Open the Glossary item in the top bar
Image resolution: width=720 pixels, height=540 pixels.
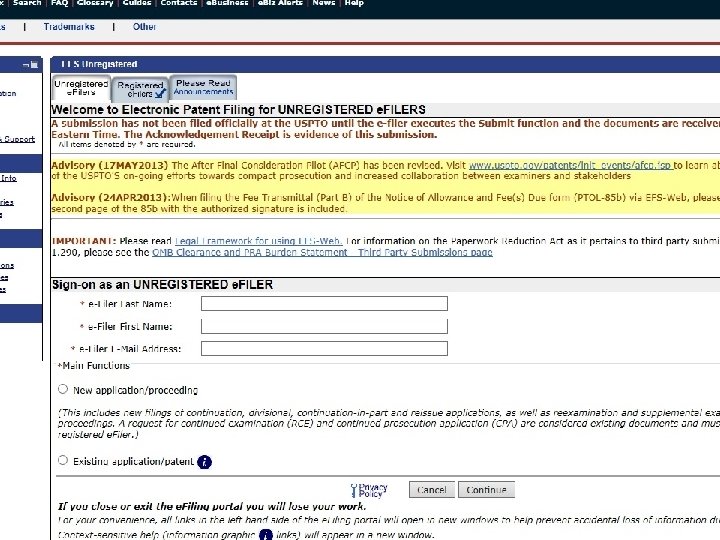pyautogui.click(x=95, y=3)
